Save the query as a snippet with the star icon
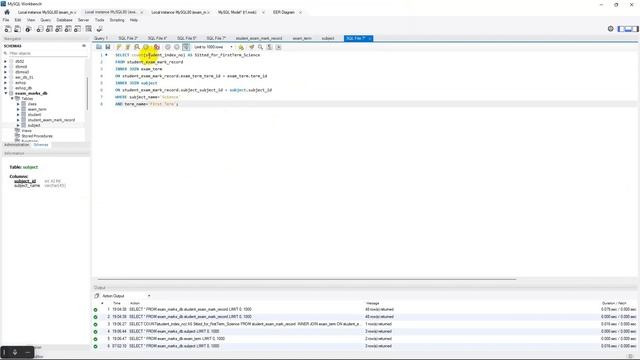640x360 pixels. click(241, 47)
